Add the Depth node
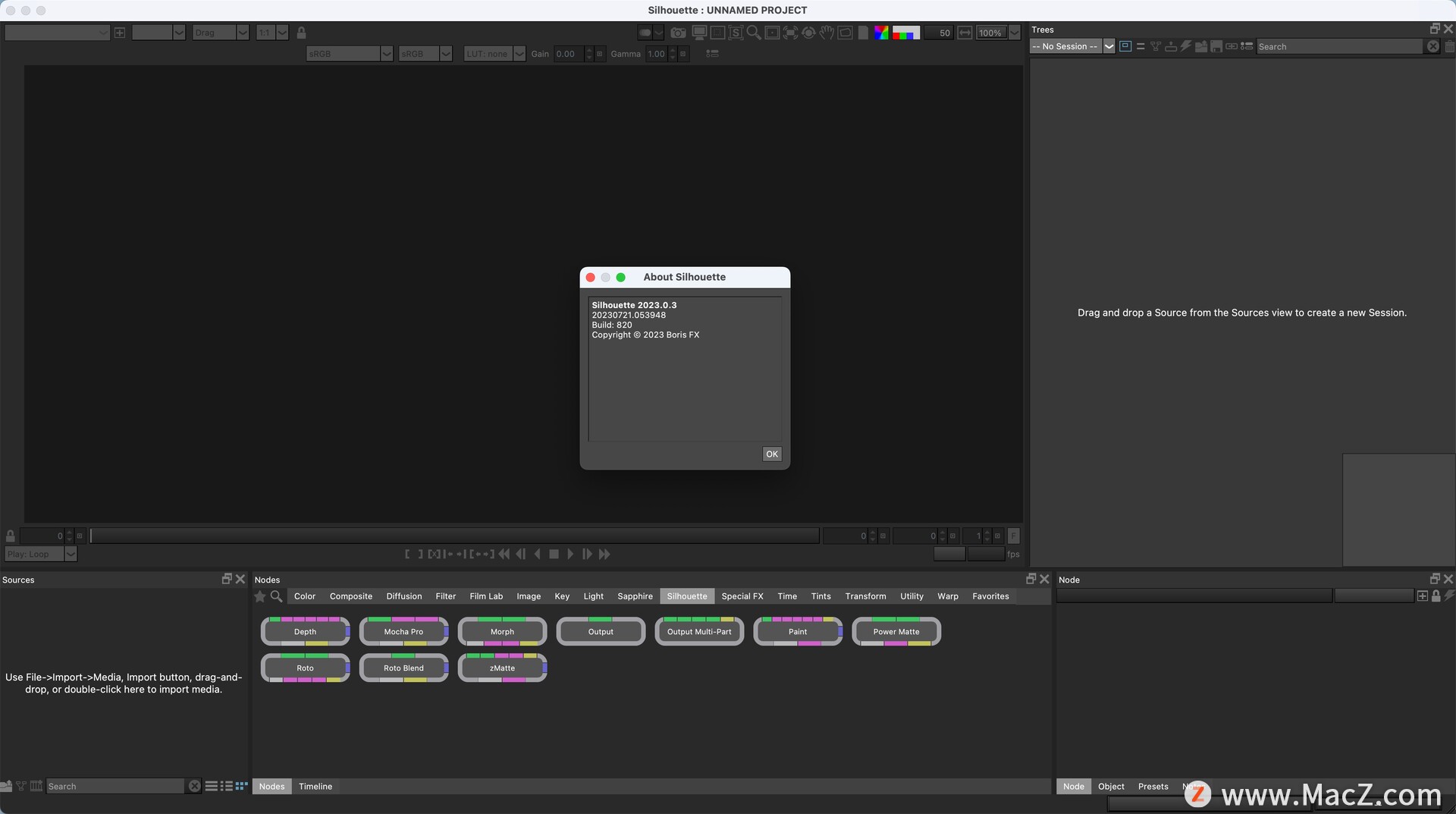This screenshot has height=814, width=1456. point(305,631)
